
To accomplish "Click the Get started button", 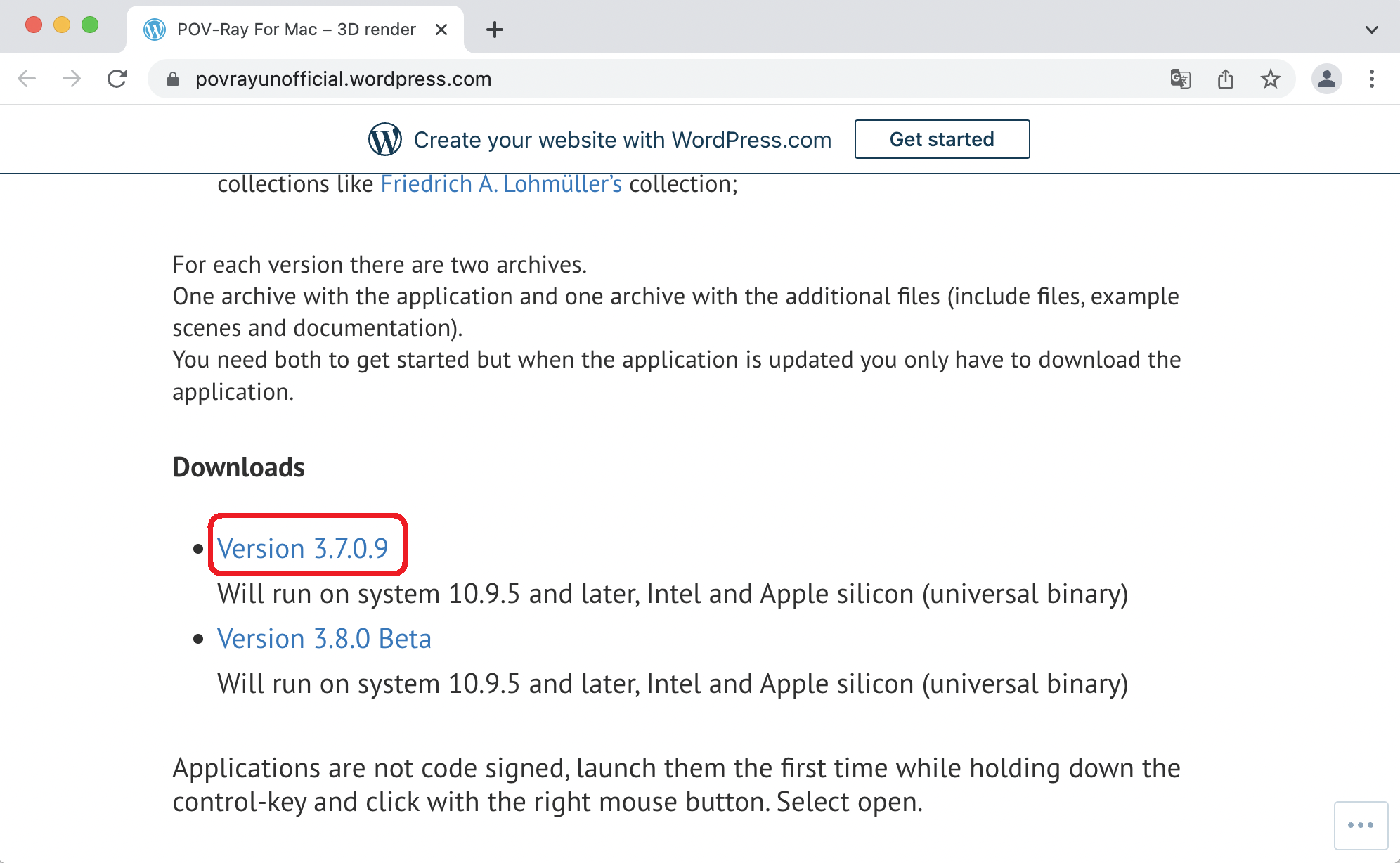I will [x=942, y=139].
